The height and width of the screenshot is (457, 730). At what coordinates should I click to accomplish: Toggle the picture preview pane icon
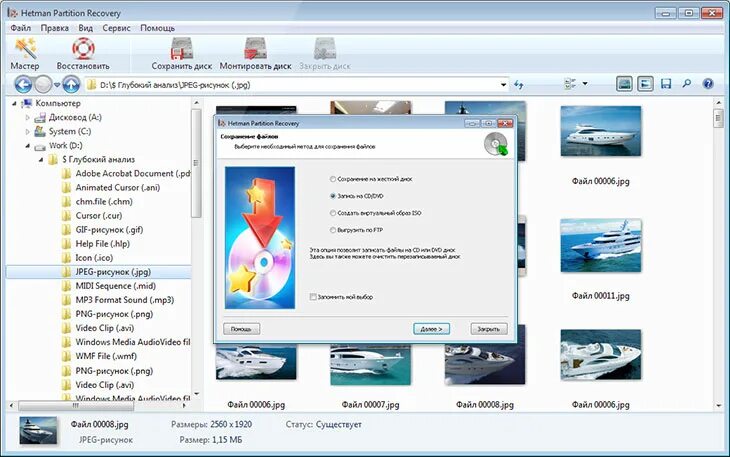(624, 84)
